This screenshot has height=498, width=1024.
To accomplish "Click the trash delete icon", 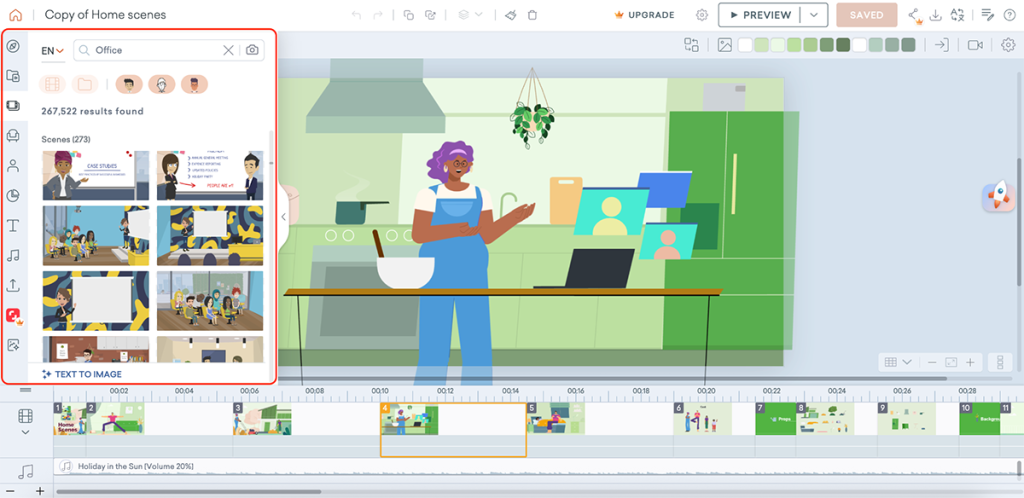I will pyautogui.click(x=533, y=14).
